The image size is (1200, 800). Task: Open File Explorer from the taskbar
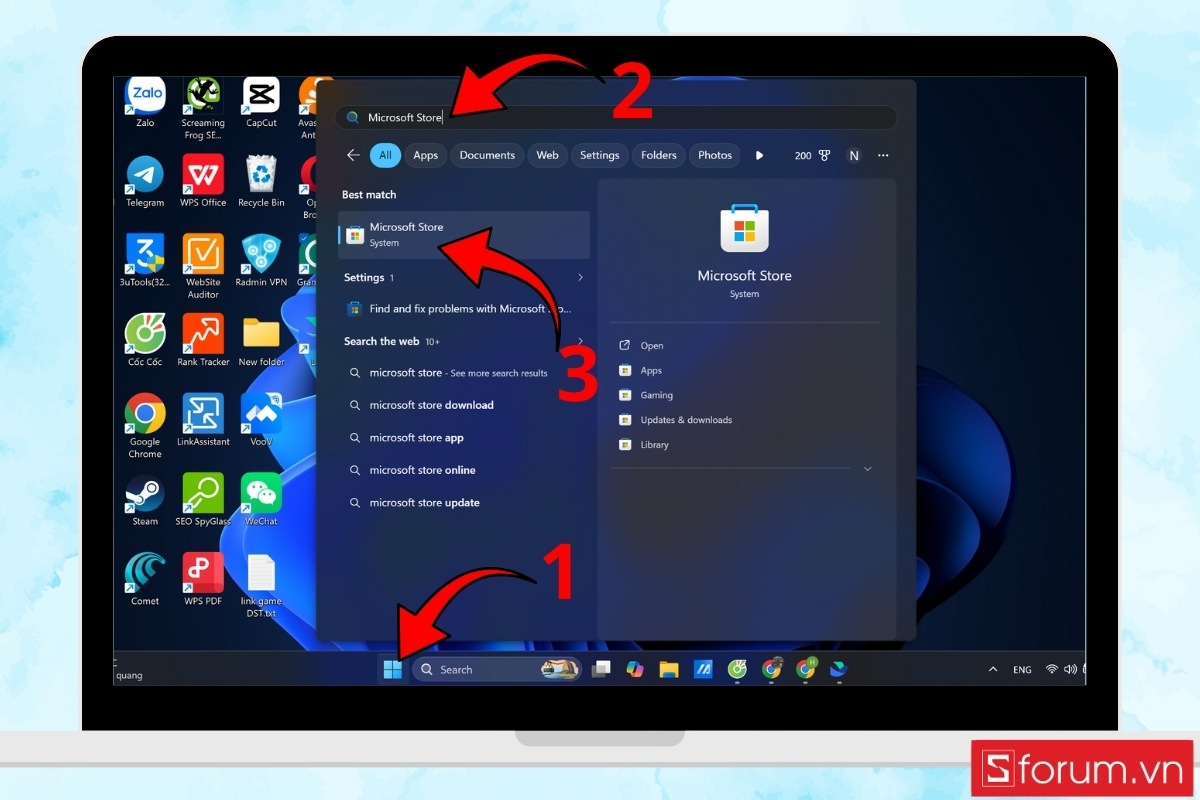pos(668,669)
